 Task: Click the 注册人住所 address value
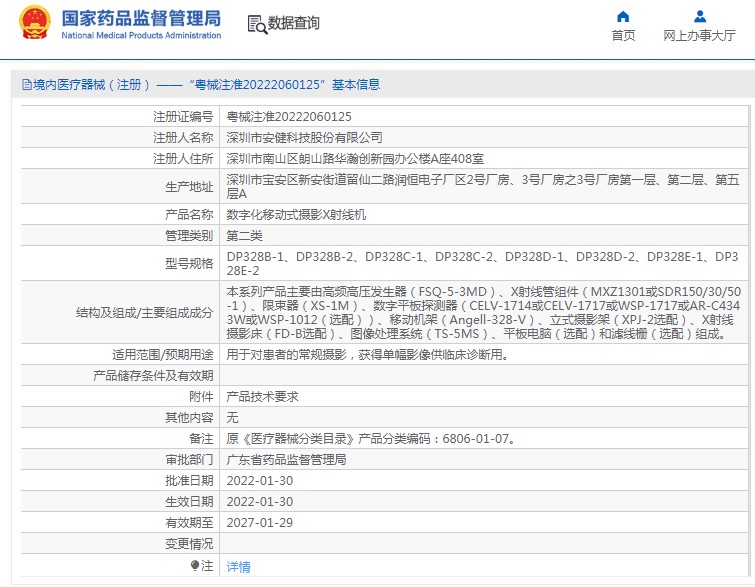pos(355,158)
